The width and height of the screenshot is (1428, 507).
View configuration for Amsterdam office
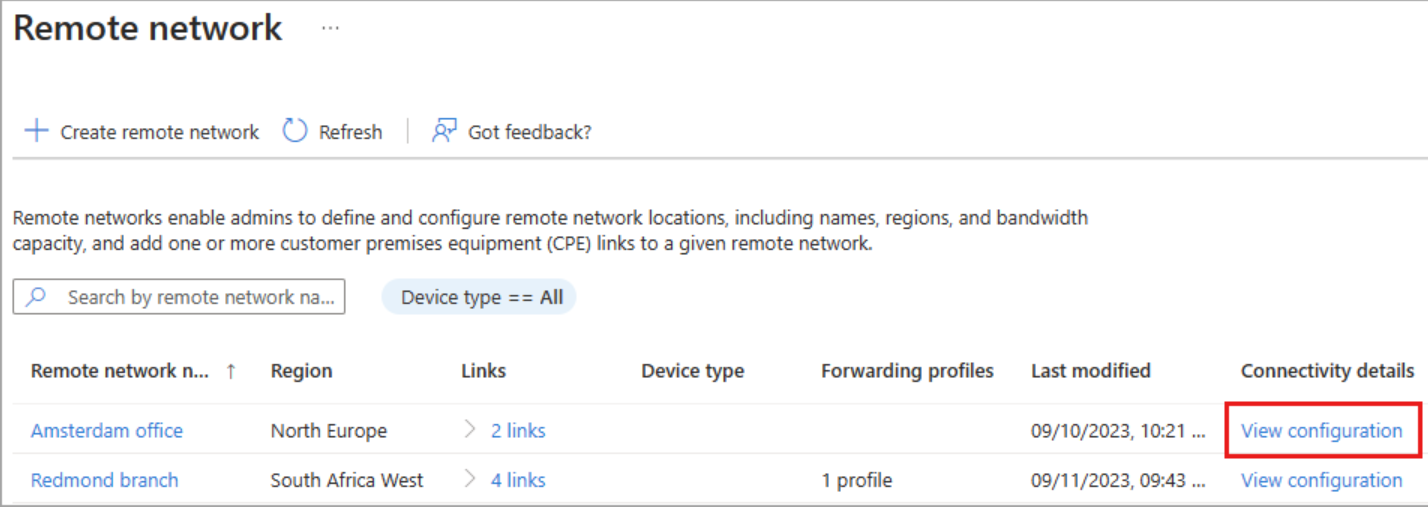click(x=1321, y=431)
